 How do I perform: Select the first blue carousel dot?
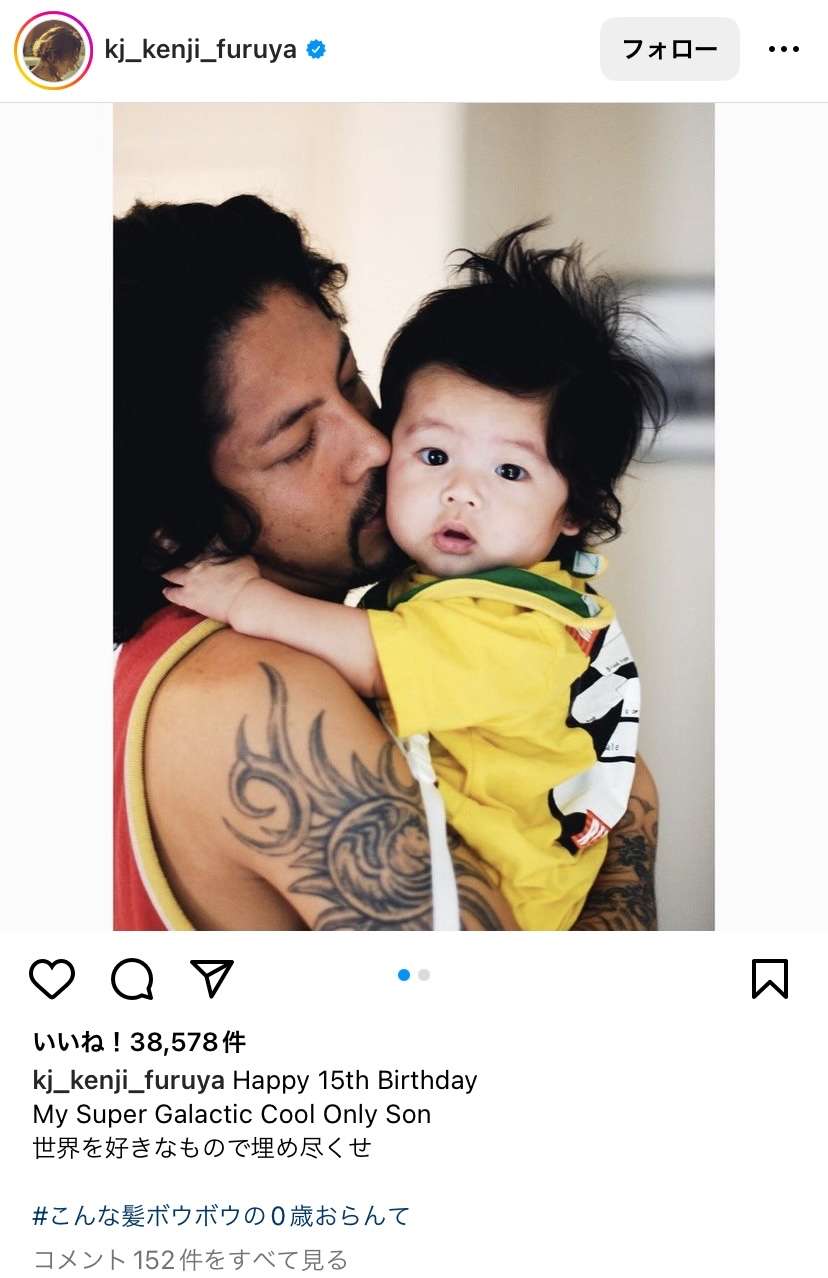(x=404, y=975)
